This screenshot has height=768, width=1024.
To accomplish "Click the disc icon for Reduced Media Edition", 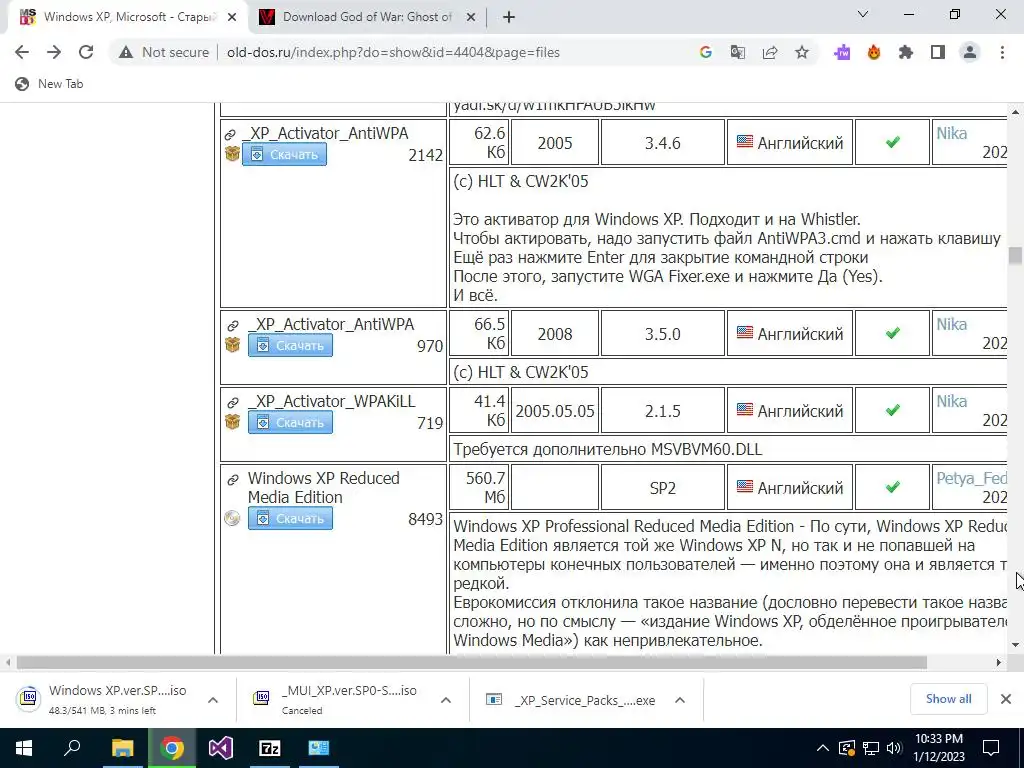I will tap(232, 518).
